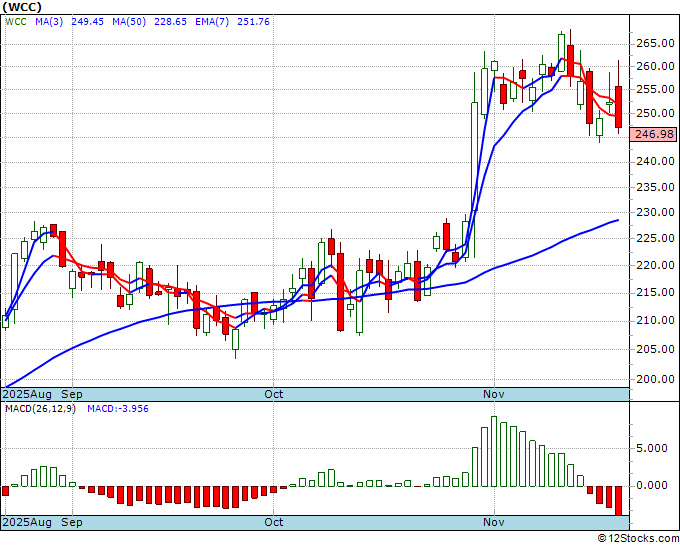
Task: Click the EMA(7) value 251.76
Action: 253,22
